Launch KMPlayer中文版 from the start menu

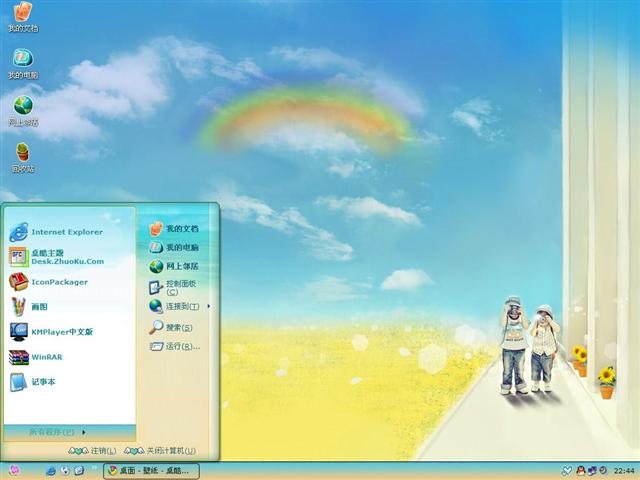[51, 332]
